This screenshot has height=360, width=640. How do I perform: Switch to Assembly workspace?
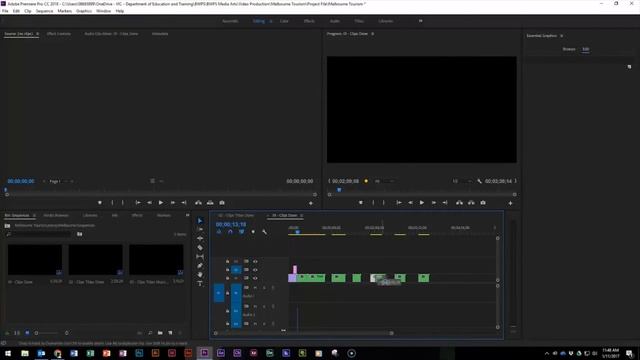(x=230, y=21)
